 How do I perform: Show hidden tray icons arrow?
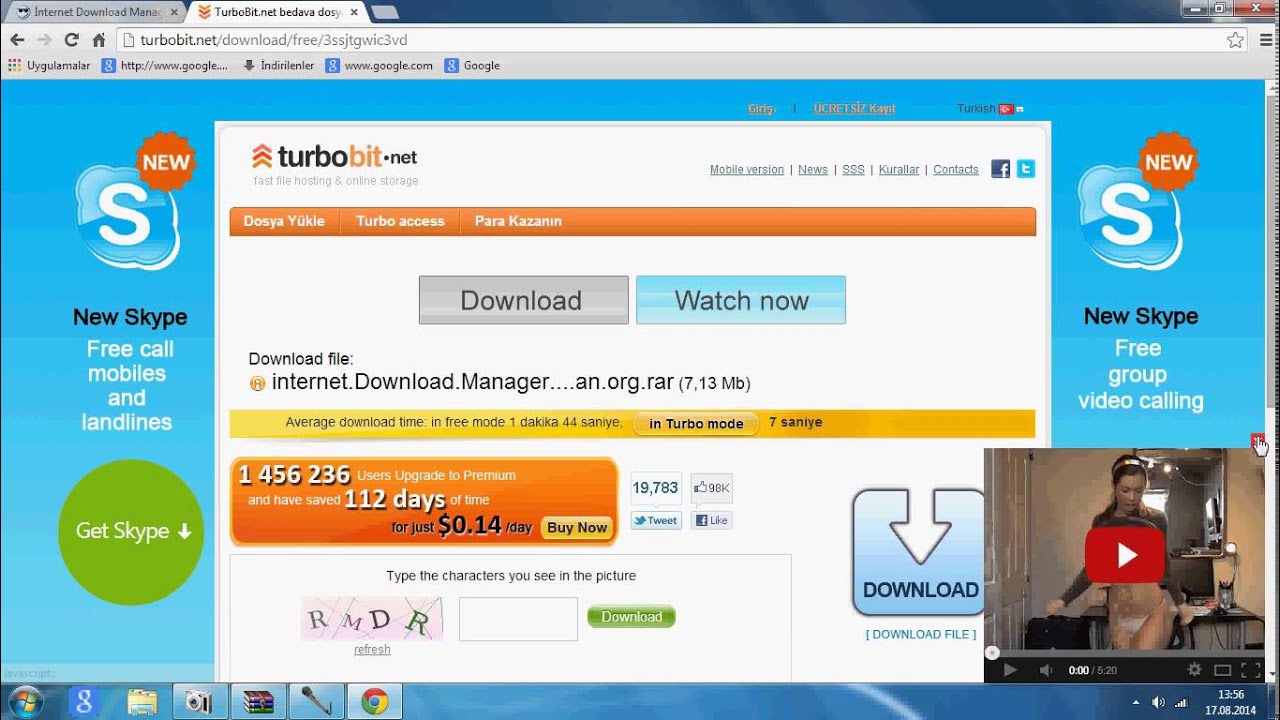[x=1137, y=702]
